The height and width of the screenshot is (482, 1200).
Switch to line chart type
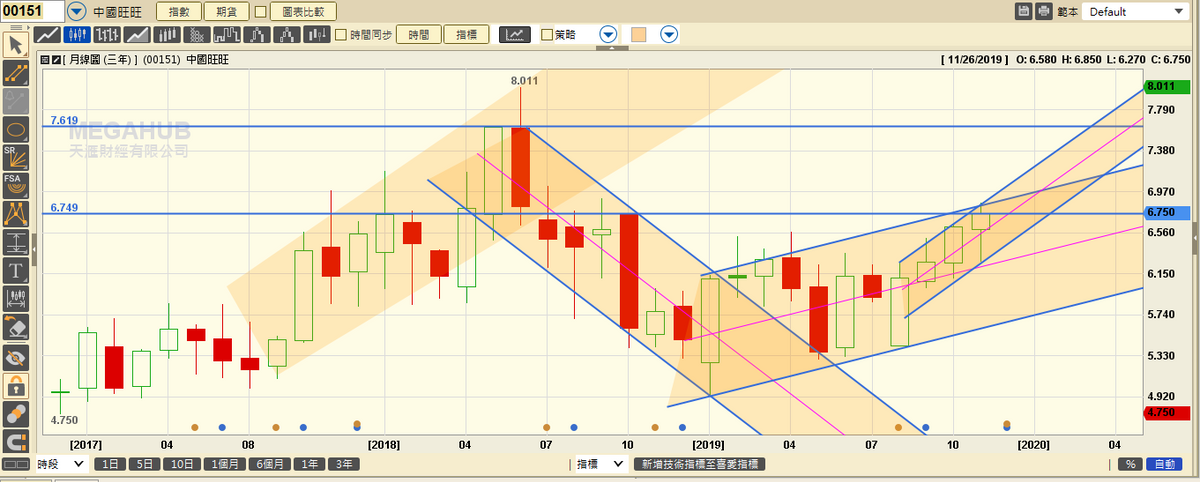pyautogui.click(x=47, y=34)
